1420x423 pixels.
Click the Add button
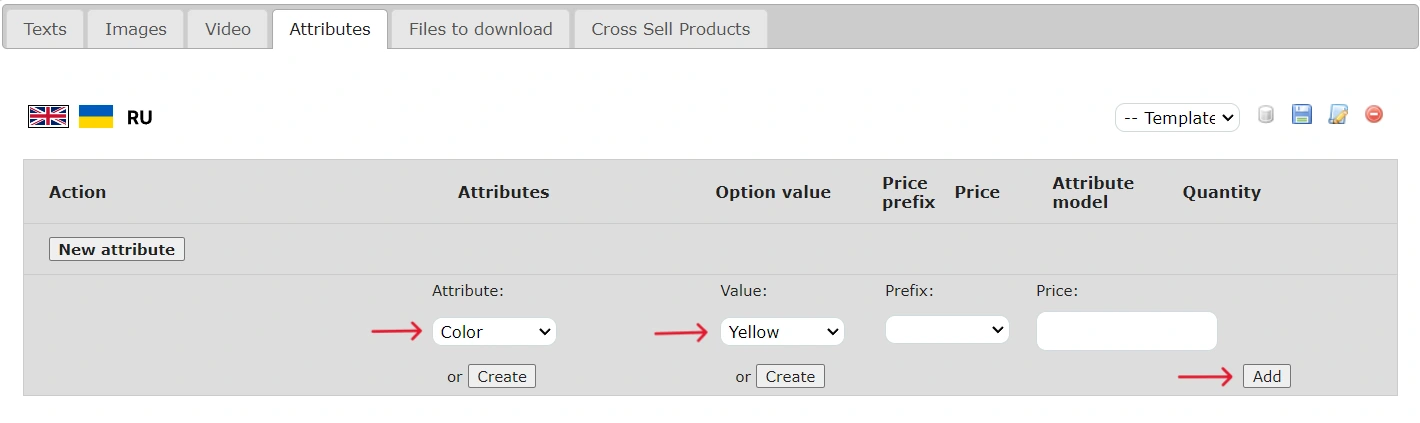(x=1266, y=377)
